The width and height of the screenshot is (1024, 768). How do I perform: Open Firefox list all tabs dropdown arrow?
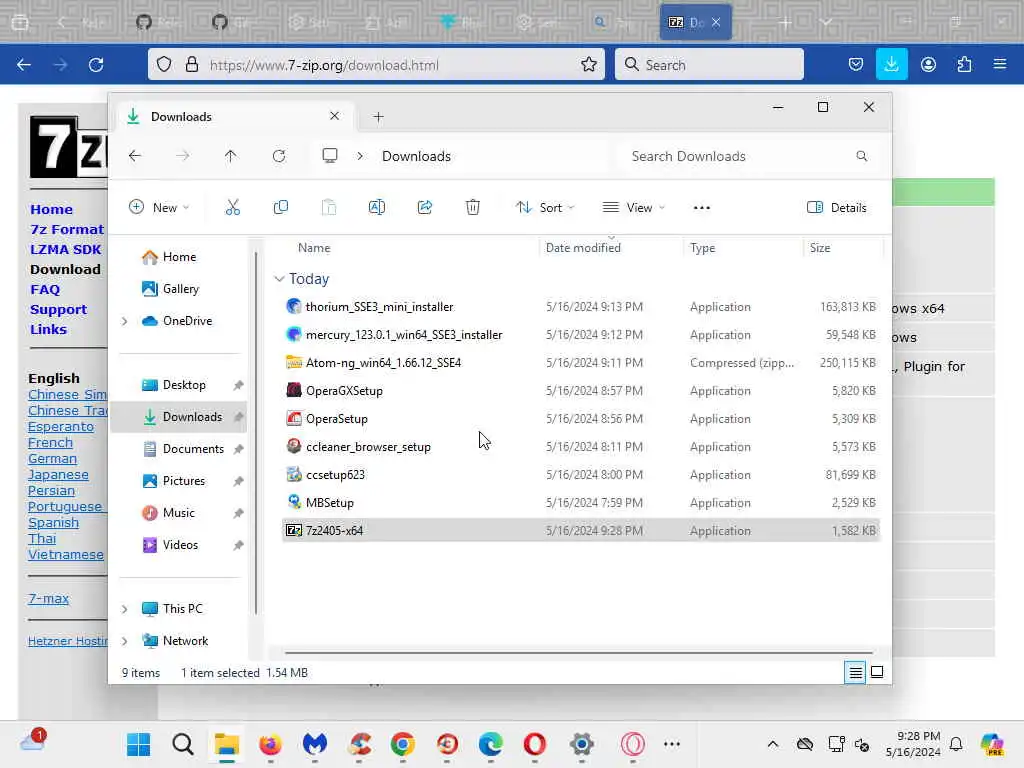pyautogui.click(x=826, y=22)
